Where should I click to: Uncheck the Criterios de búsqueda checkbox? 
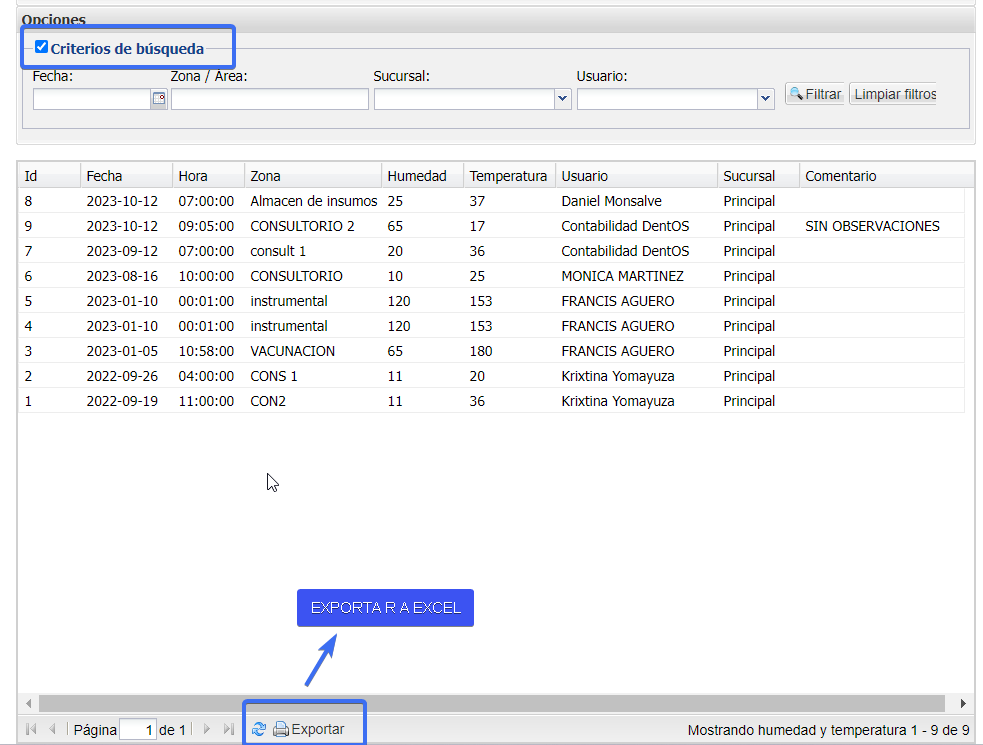coord(41,47)
